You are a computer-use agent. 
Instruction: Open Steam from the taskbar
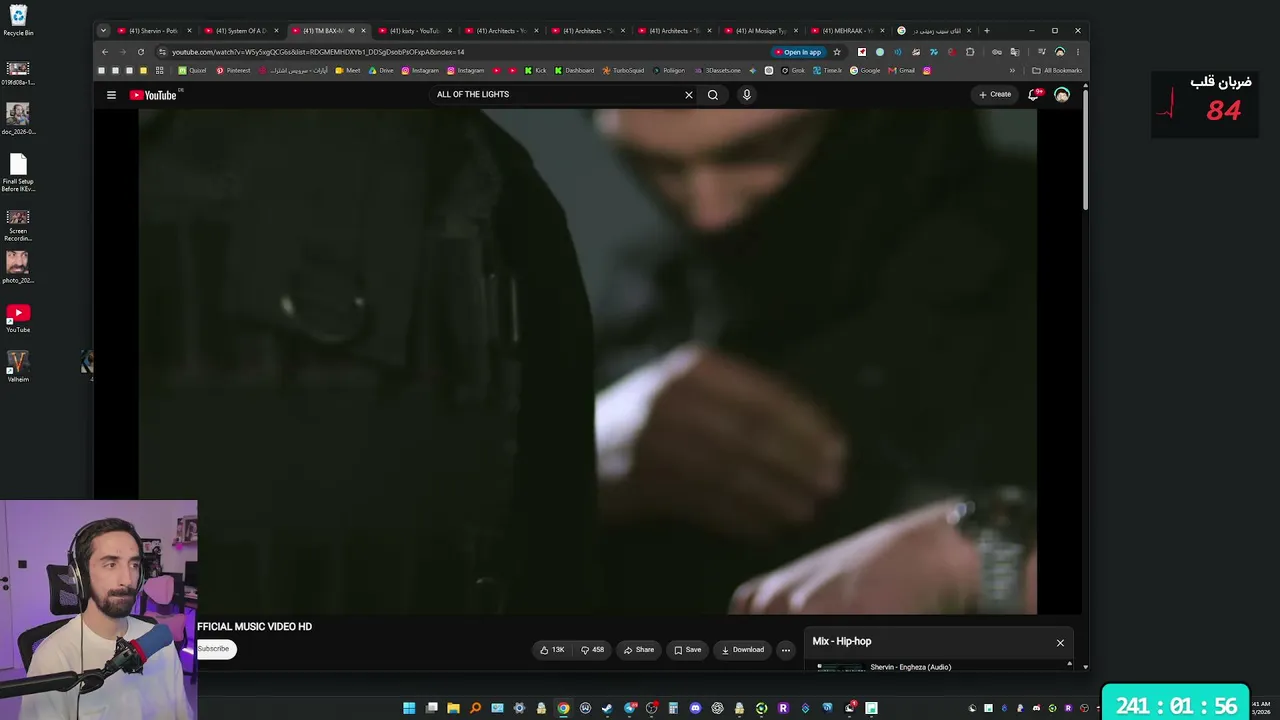[607, 708]
